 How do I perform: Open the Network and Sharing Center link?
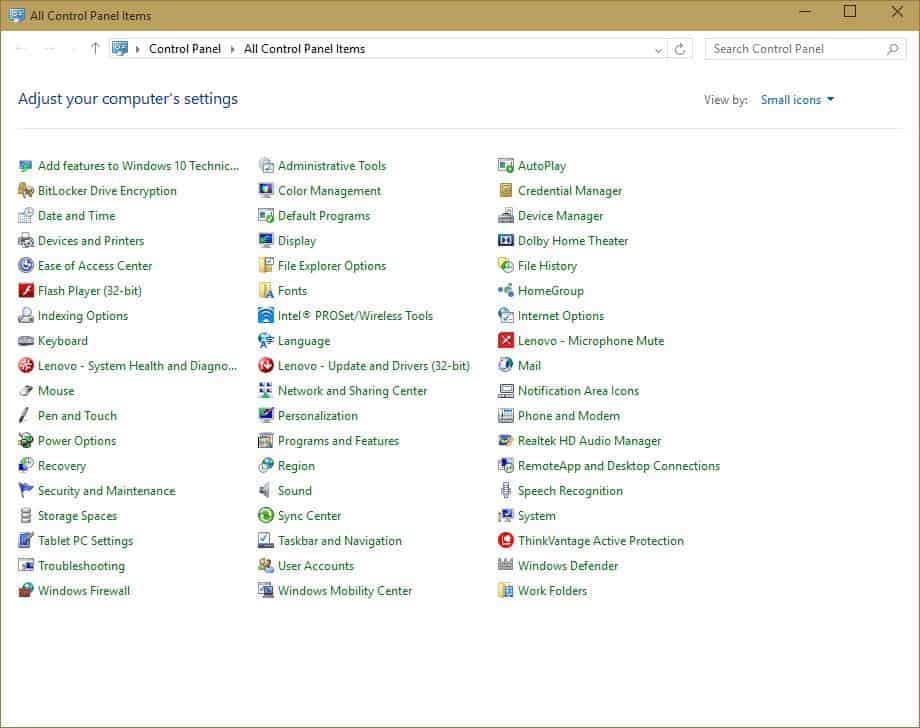353,391
